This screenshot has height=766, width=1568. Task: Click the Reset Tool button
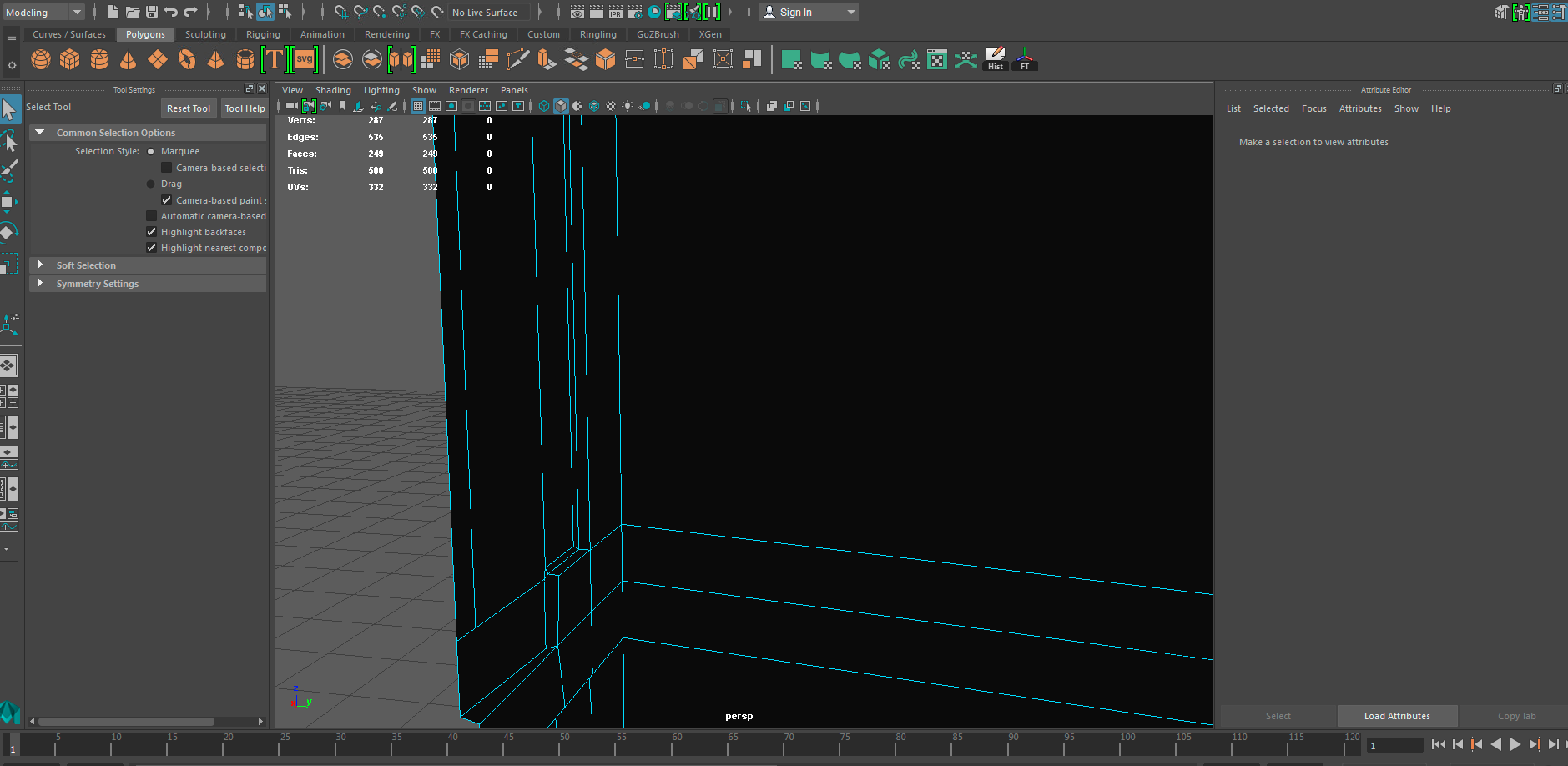pos(189,108)
